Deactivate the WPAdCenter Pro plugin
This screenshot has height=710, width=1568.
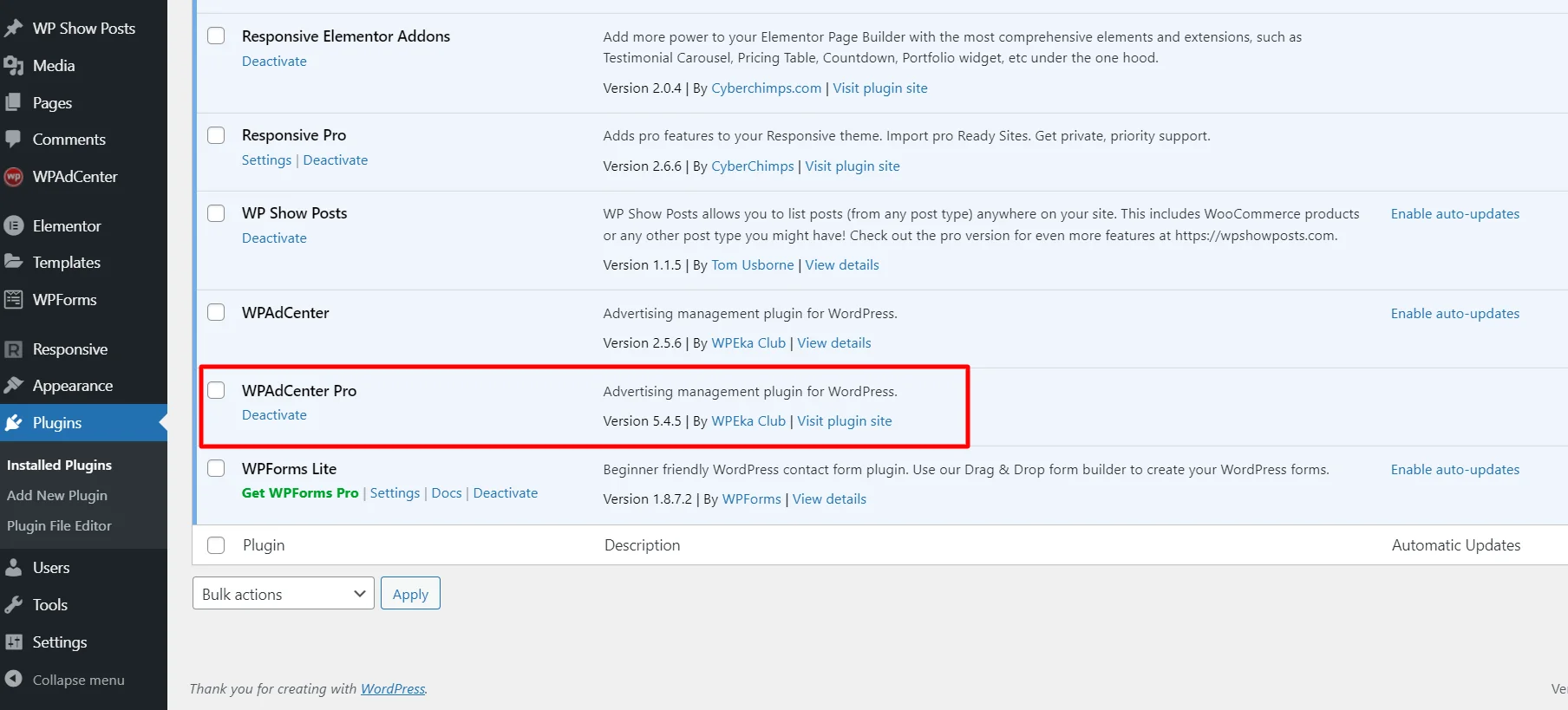pyautogui.click(x=274, y=414)
